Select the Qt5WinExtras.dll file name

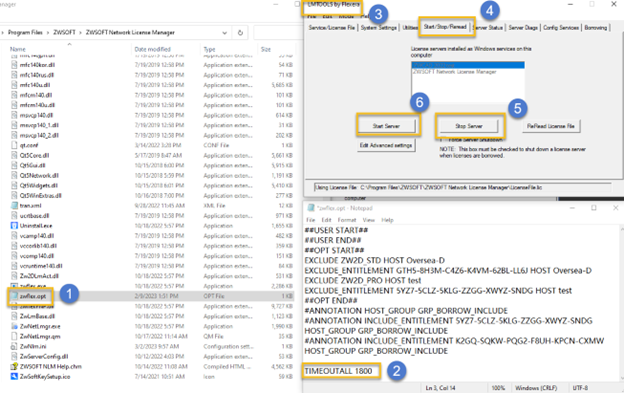pos(41,196)
